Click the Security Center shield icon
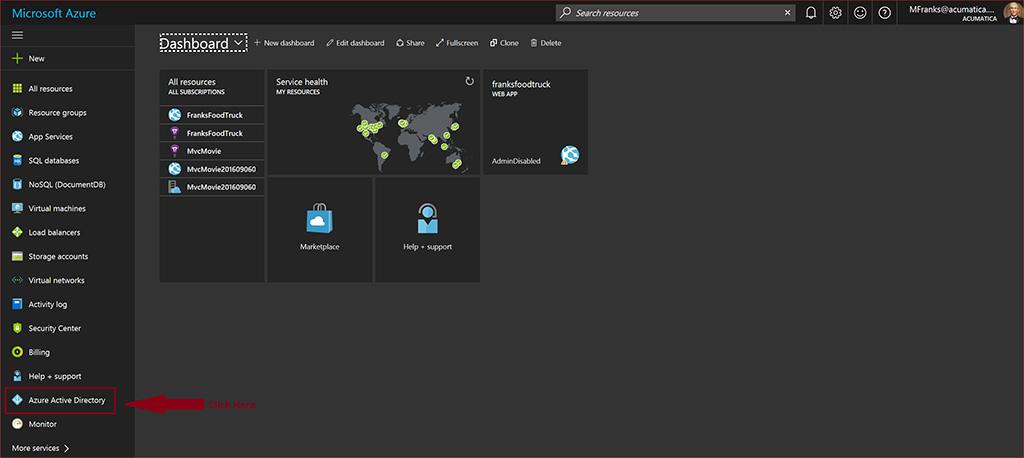This screenshot has height=458, width=1024. [18, 328]
